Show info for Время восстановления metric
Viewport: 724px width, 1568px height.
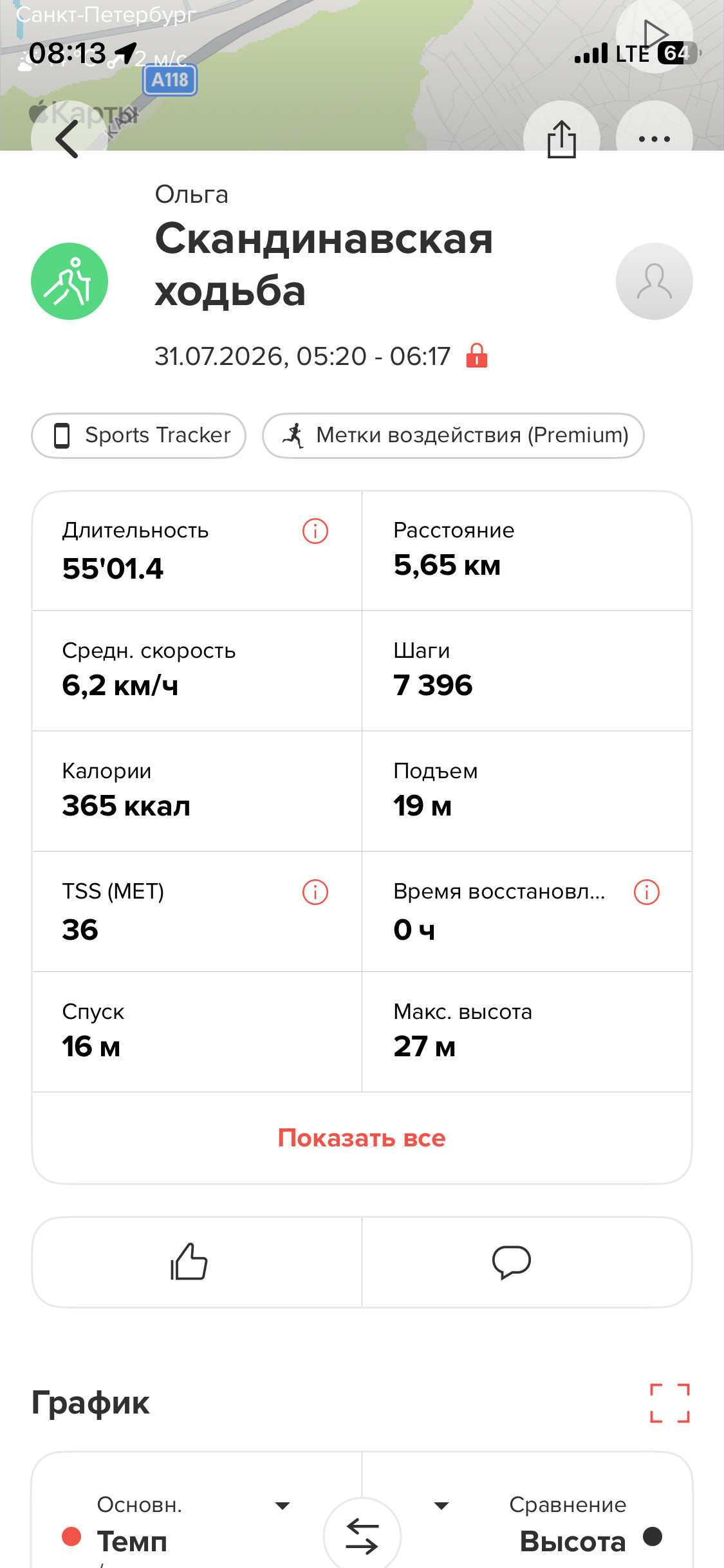647,892
